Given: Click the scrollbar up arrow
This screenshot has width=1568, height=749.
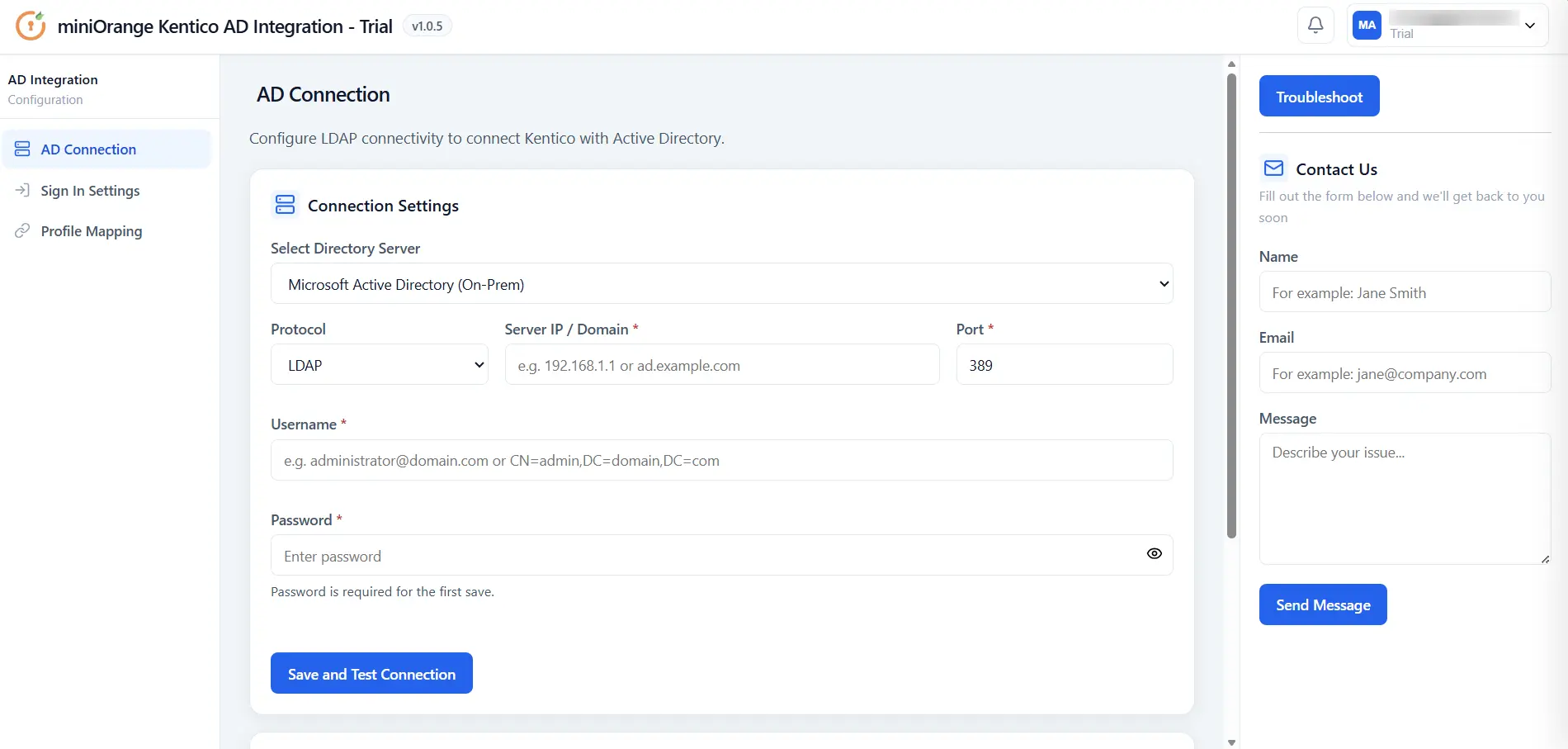Looking at the screenshot, I should [1231, 64].
